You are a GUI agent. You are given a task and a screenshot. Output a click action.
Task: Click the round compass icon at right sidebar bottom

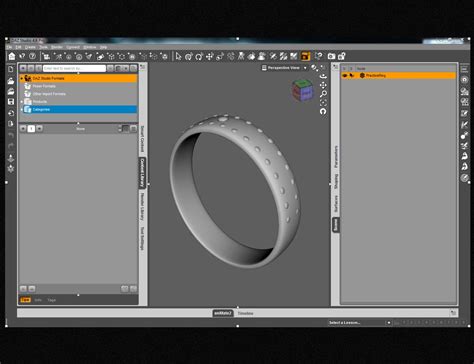[x=464, y=178]
